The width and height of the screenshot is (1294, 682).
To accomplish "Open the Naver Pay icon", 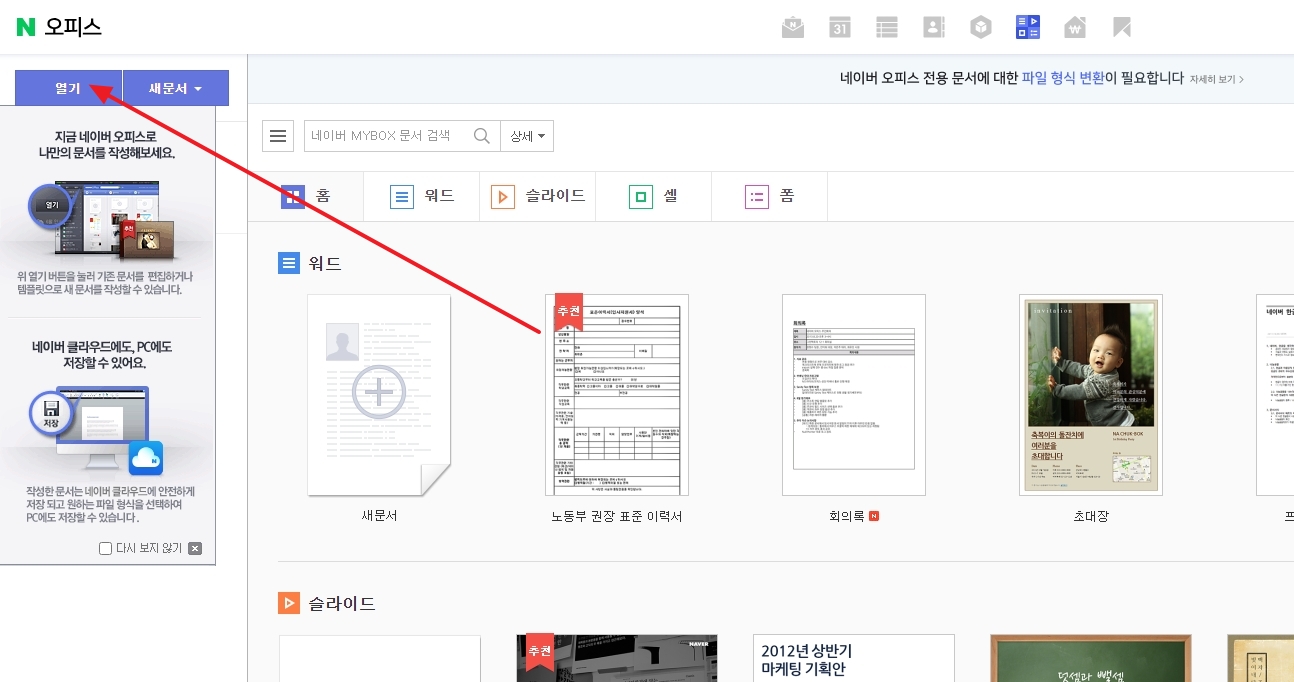I will point(1075,27).
